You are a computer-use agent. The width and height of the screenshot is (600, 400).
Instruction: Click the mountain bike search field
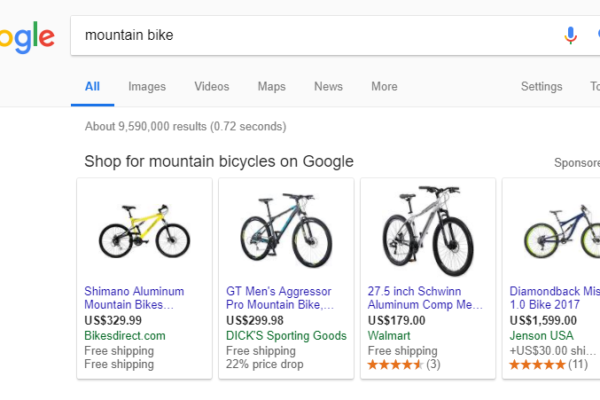pyautogui.click(x=300, y=35)
